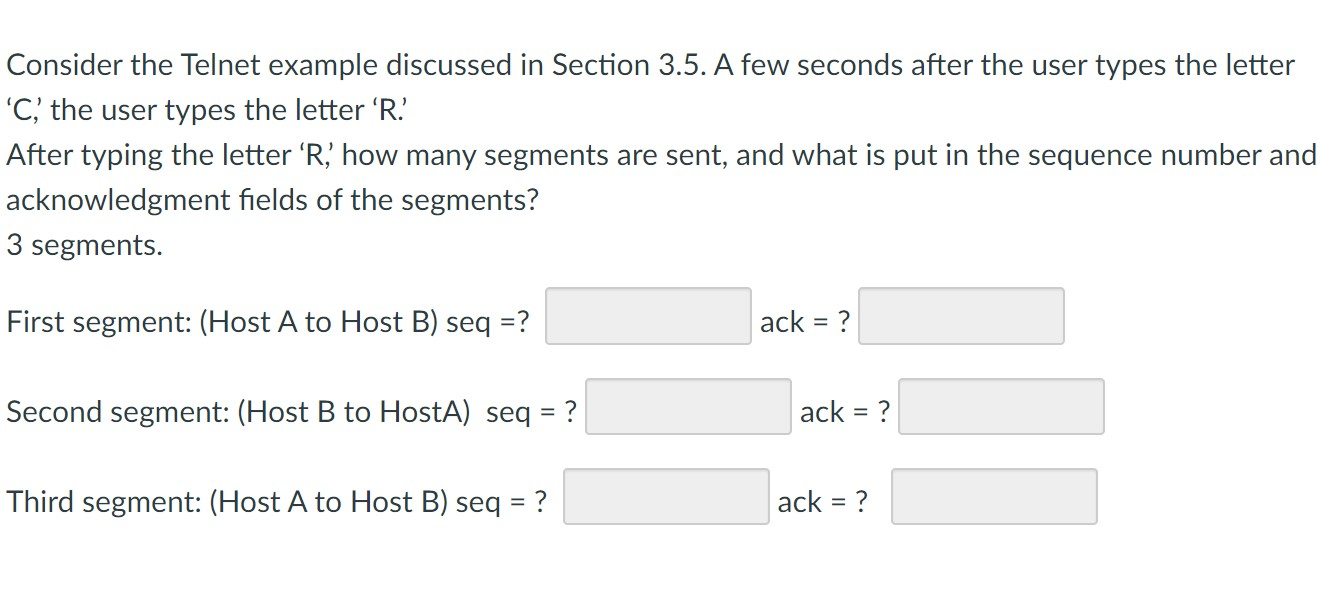Focus the Second segment seq input box
Image resolution: width=1318 pixels, height=600 pixels.
click(688, 406)
